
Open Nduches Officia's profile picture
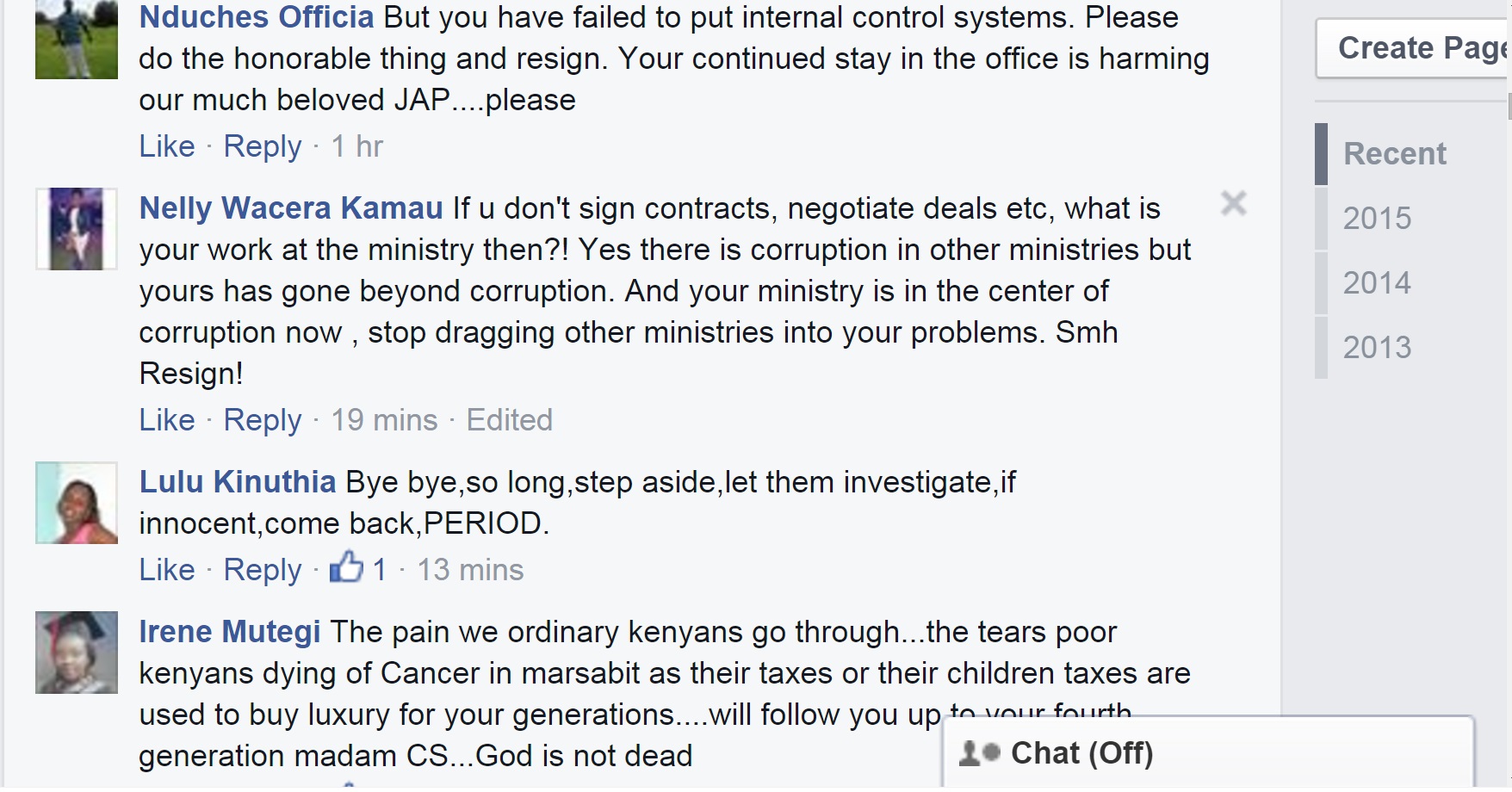click(x=77, y=40)
